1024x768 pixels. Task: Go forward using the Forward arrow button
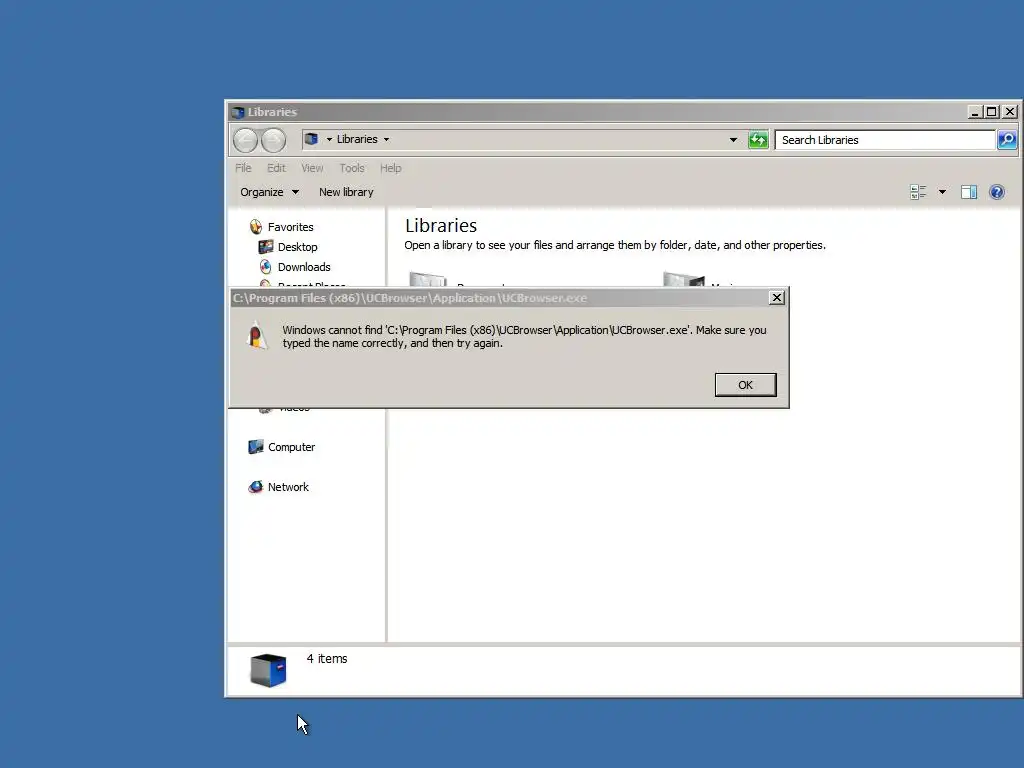[x=274, y=140]
